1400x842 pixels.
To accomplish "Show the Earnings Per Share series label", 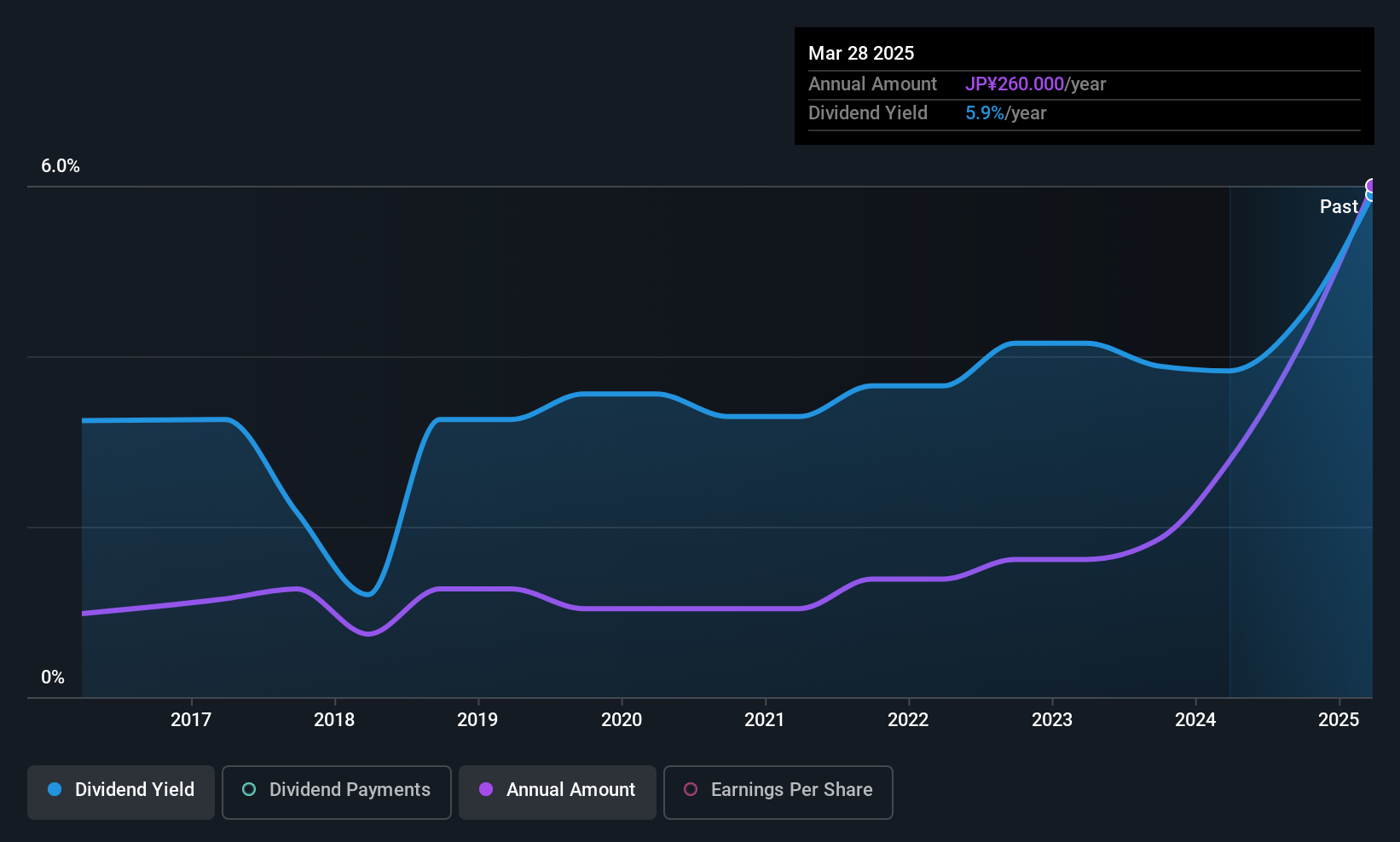I will coord(791,789).
